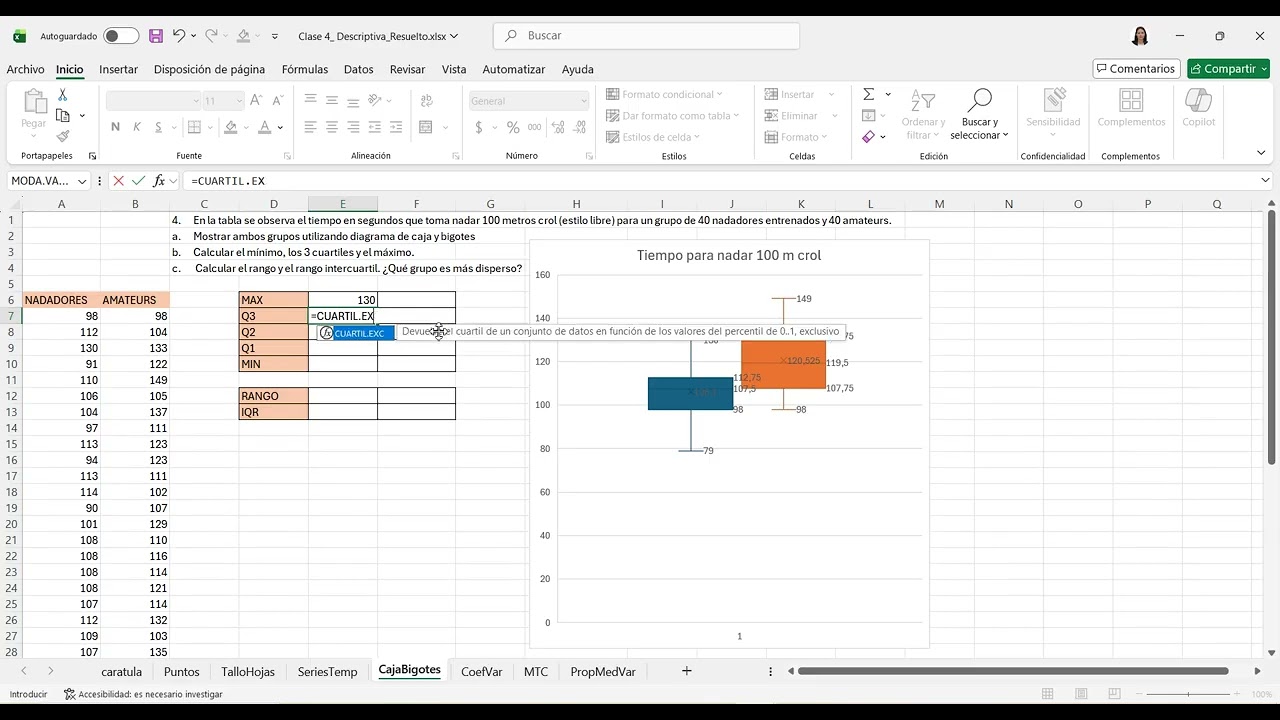Click the Pegar paste button
1280x720 pixels.
pos(34,110)
